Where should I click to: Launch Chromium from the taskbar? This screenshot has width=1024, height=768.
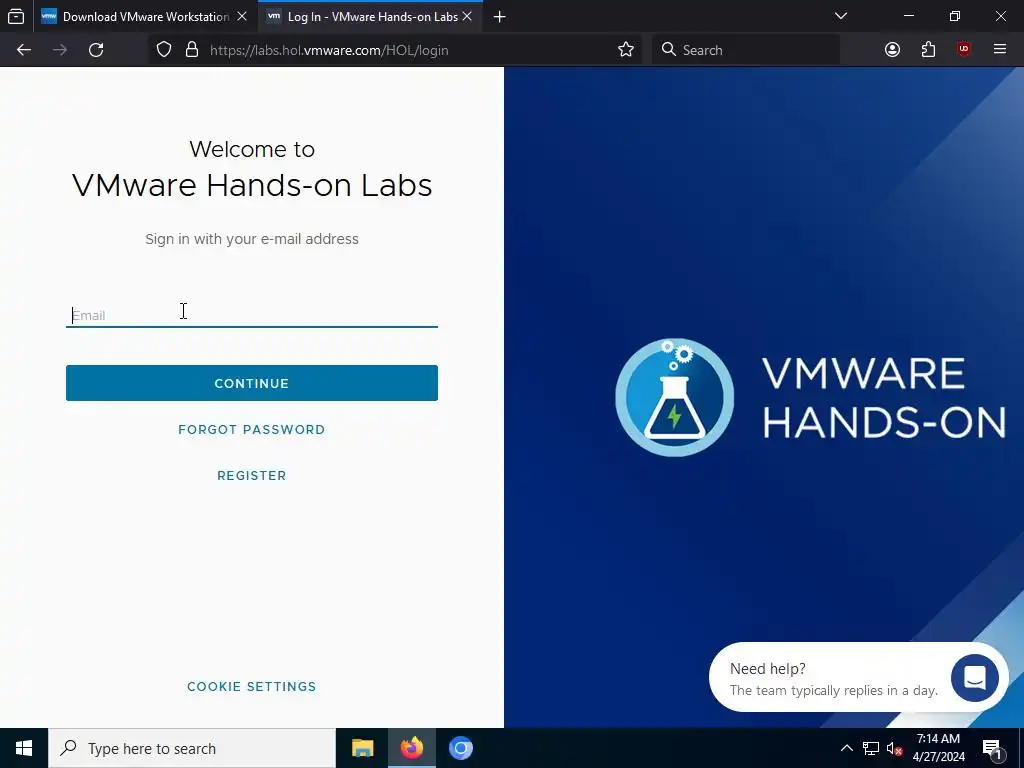tap(460, 748)
